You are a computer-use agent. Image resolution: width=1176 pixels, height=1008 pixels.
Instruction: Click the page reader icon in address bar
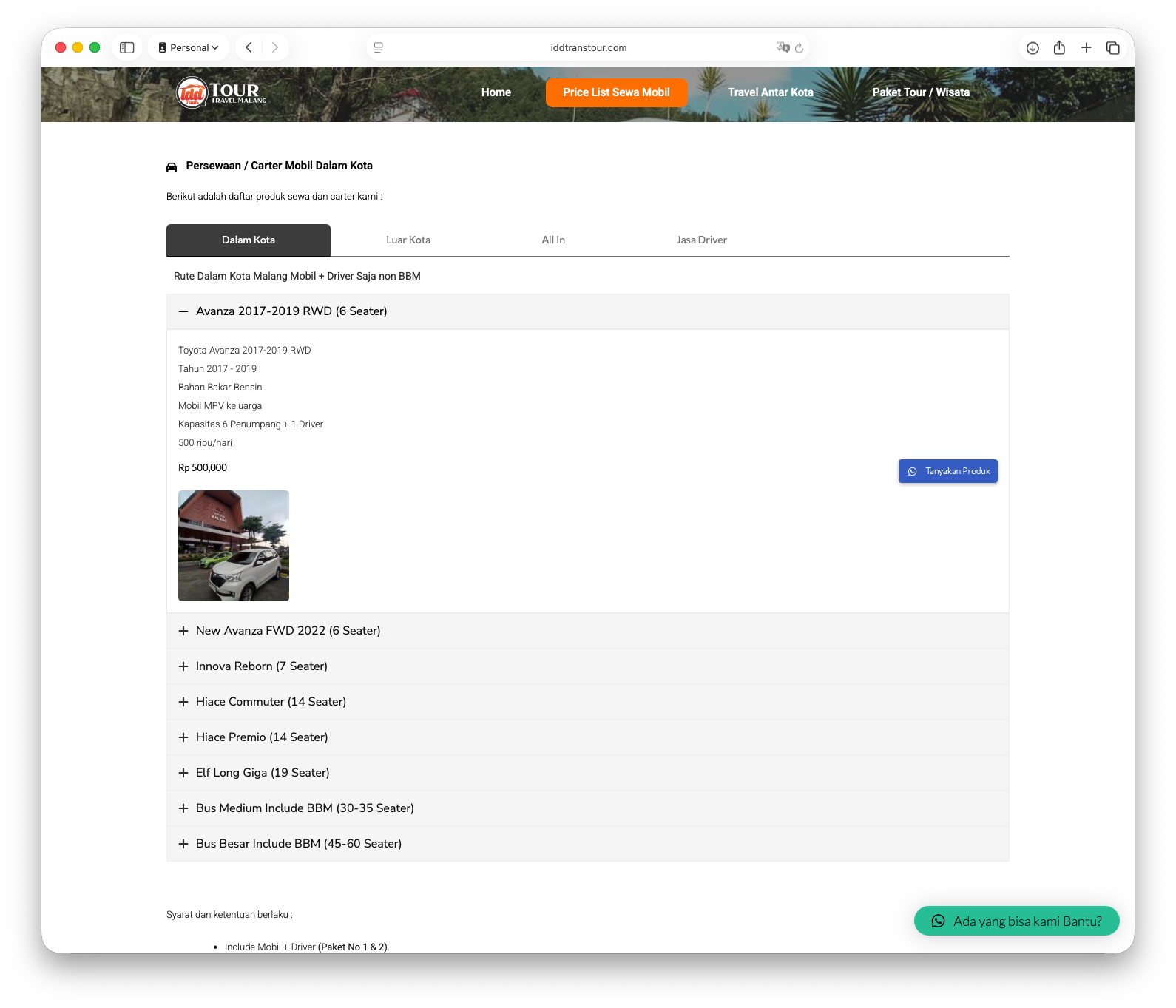tap(379, 47)
